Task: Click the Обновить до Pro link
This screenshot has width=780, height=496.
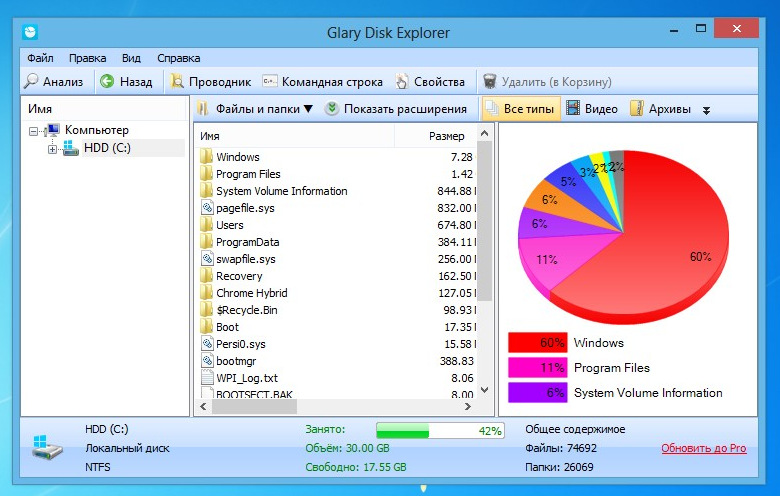Action: pyautogui.click(x=704, y=448)
